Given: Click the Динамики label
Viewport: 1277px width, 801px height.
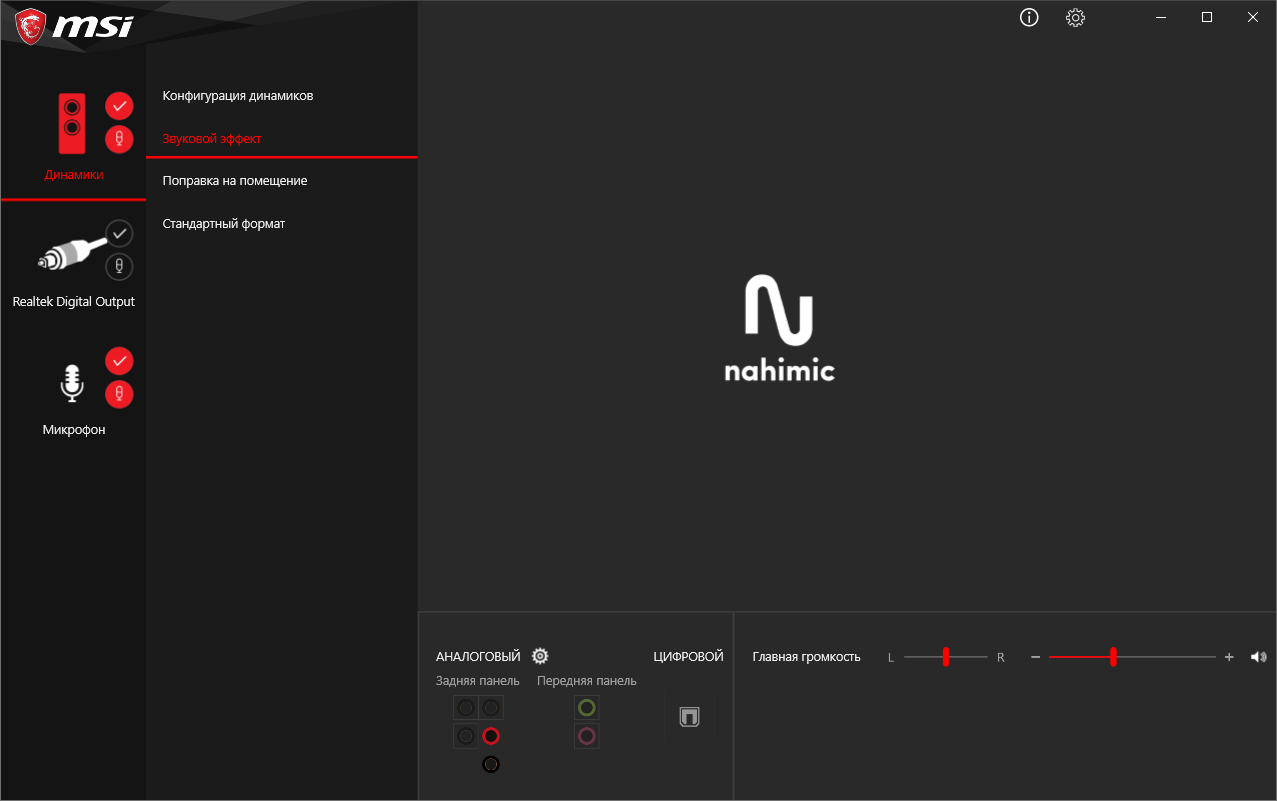Looking at the screenshot, I should pyautogui.click(x=74, y=174).
